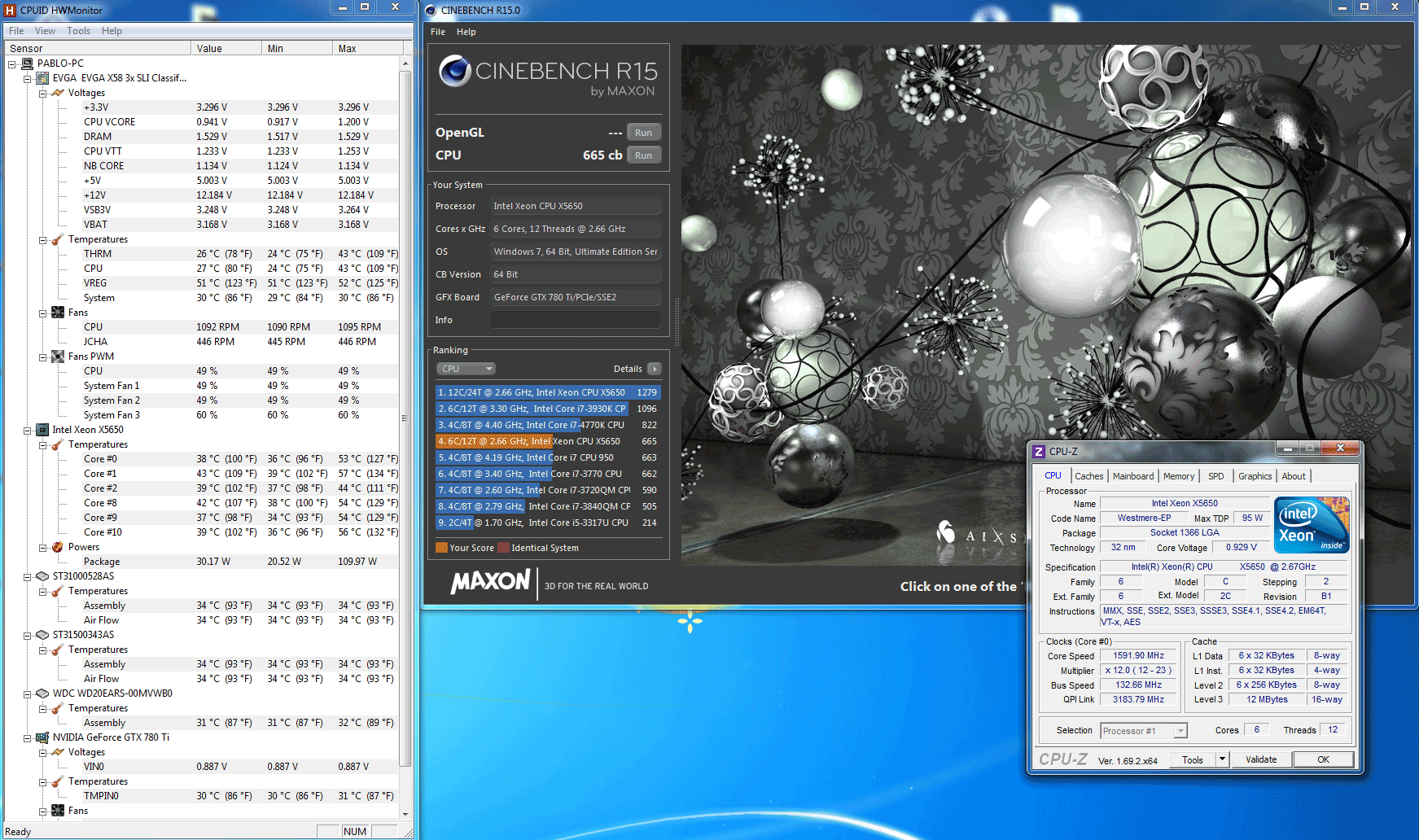1419x840 pixels.
Task: Open the Tools dropdown arrow in CPU-Z
Action: pyautogui.click(x=1221, y=759)
